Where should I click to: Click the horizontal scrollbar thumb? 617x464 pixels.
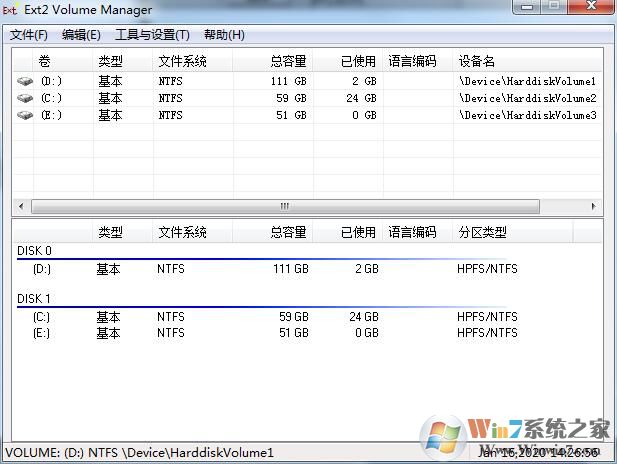pyautogui.click(x=285, y=206)
